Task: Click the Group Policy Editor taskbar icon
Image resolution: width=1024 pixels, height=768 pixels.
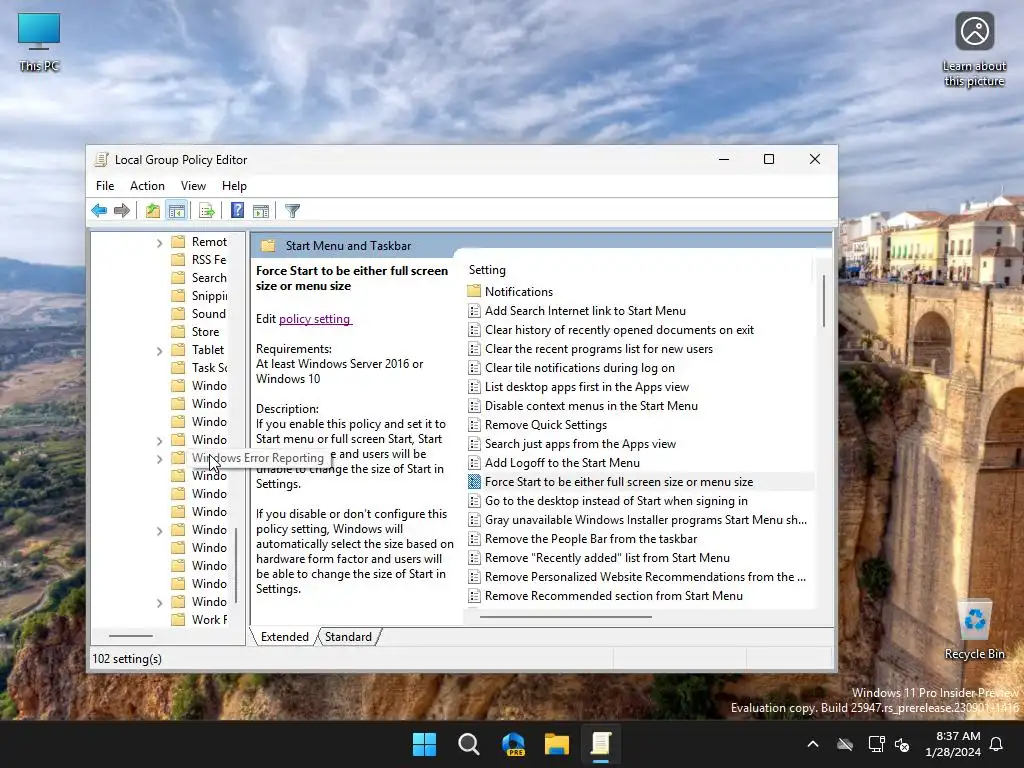Action: [x=601, y=744]
